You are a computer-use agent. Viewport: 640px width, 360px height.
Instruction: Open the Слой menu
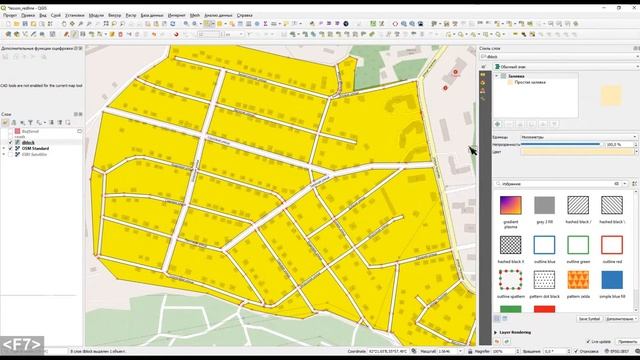pos(56,15)
